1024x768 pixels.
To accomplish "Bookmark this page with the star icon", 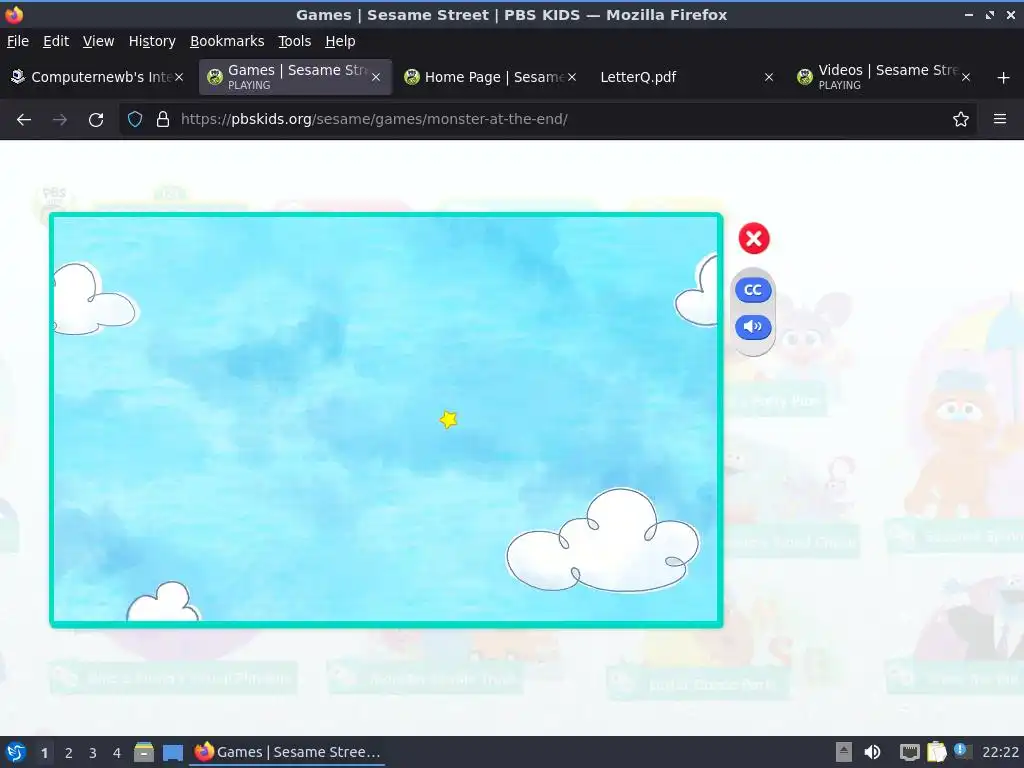I will pos(961,120).
